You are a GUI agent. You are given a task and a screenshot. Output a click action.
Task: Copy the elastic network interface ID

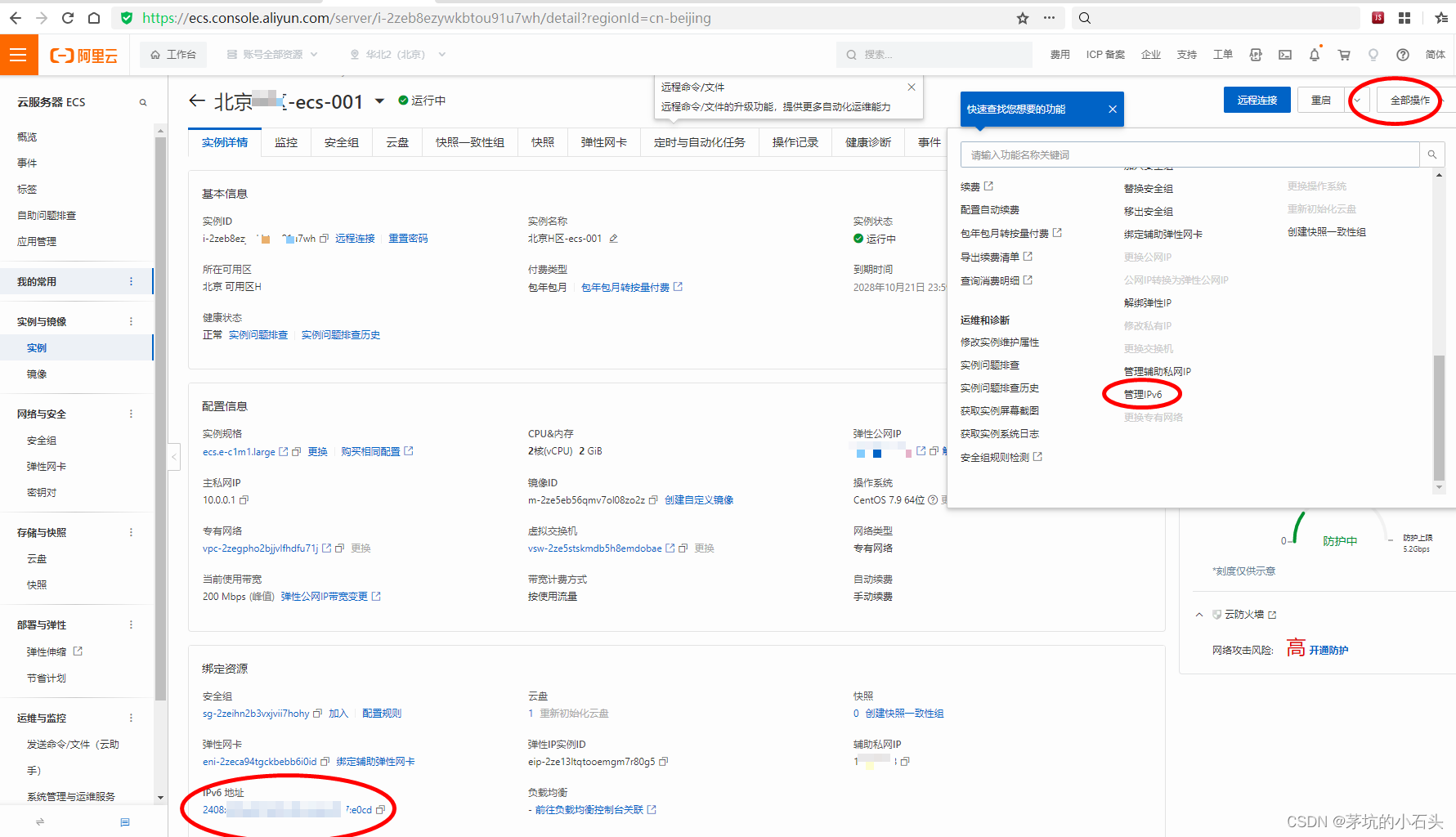point(325,762)
